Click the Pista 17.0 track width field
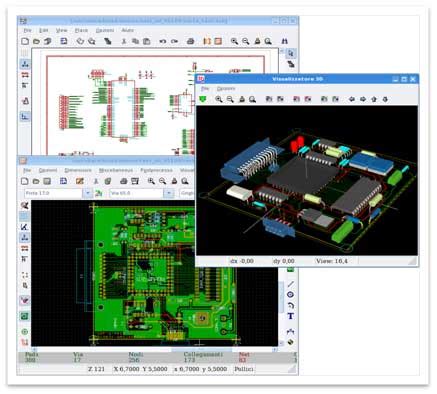 tap(53, 193)
